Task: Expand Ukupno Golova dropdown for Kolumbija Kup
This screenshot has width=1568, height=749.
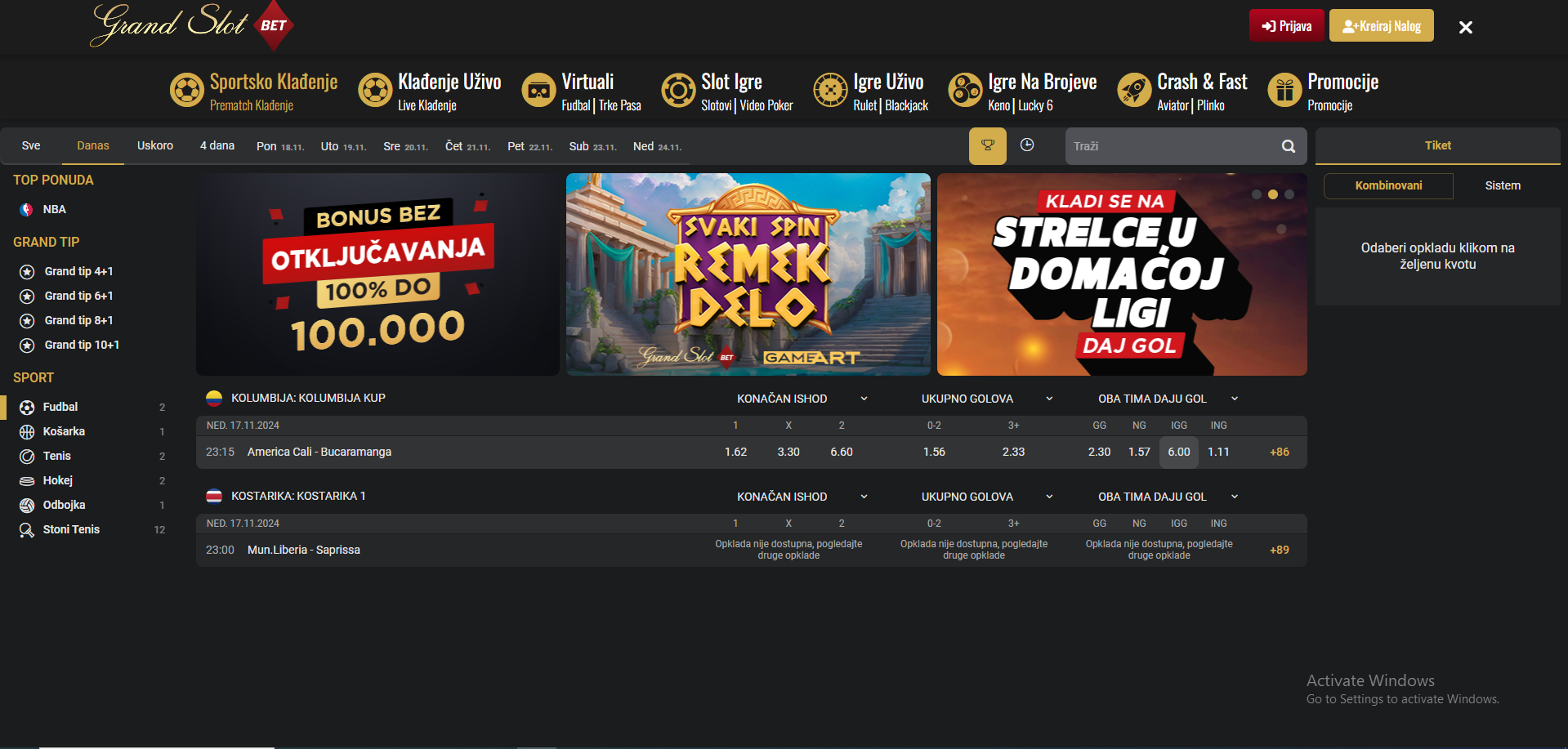Action: tap(1049, 399)
